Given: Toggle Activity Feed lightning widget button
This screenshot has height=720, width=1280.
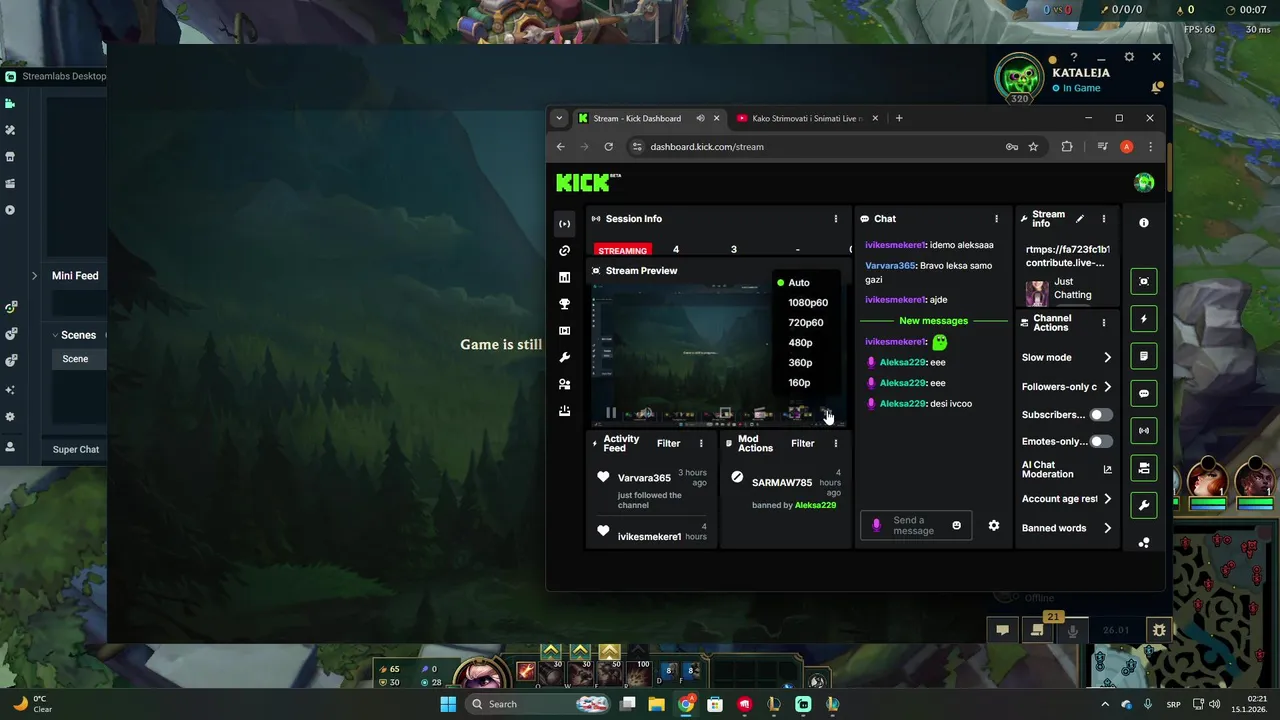Looking at the screenshot, I should click(1144, 319).
